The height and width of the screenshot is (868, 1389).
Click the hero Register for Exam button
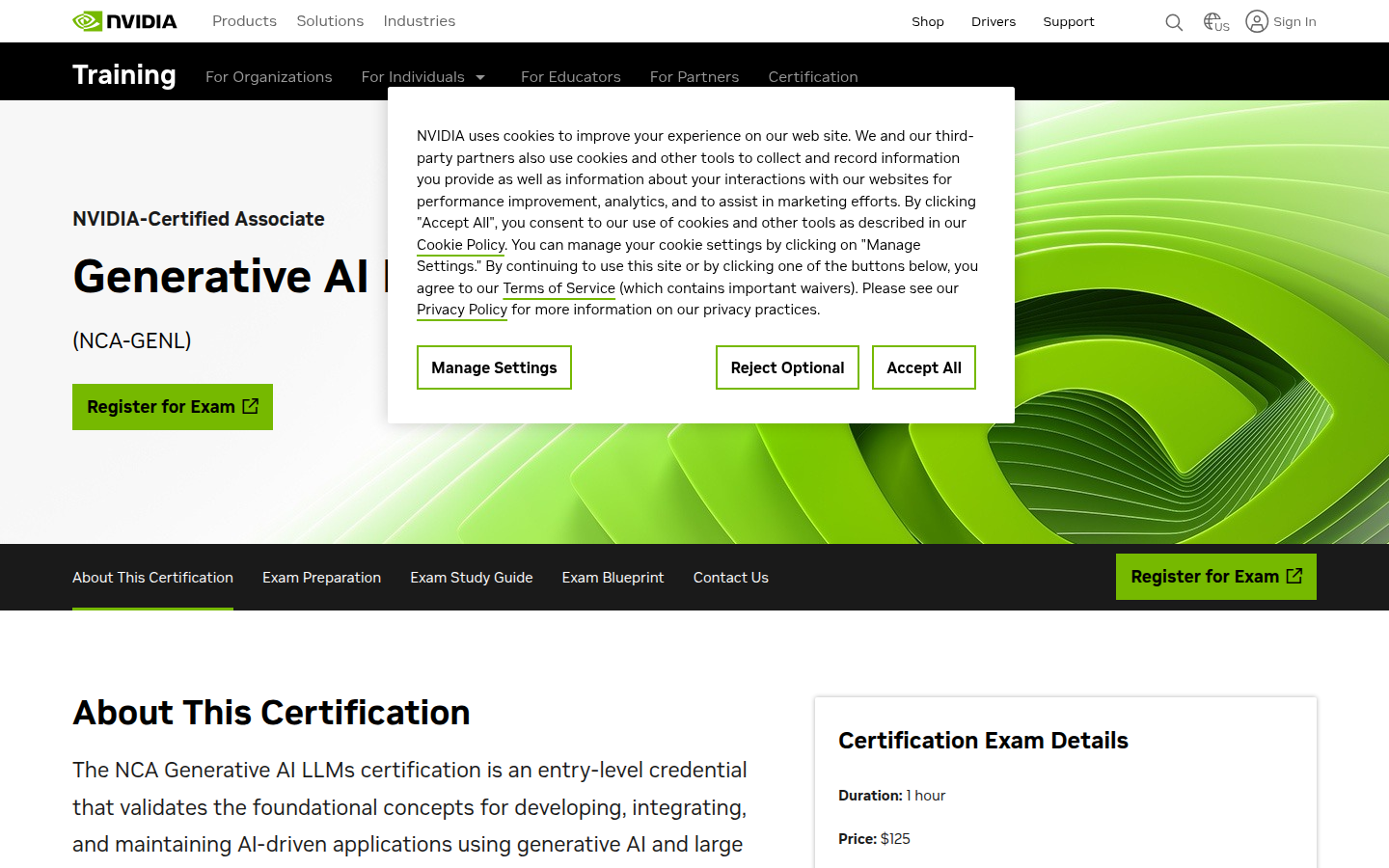tap(173, 407)
